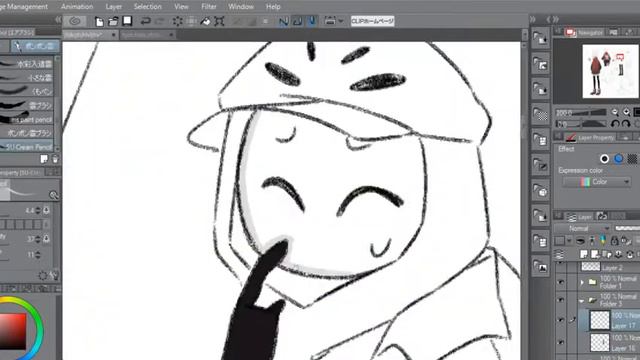Click the Clear/deselect dotted icon
Viewport: 640px width, 360px height.
(x=177, y=21)
